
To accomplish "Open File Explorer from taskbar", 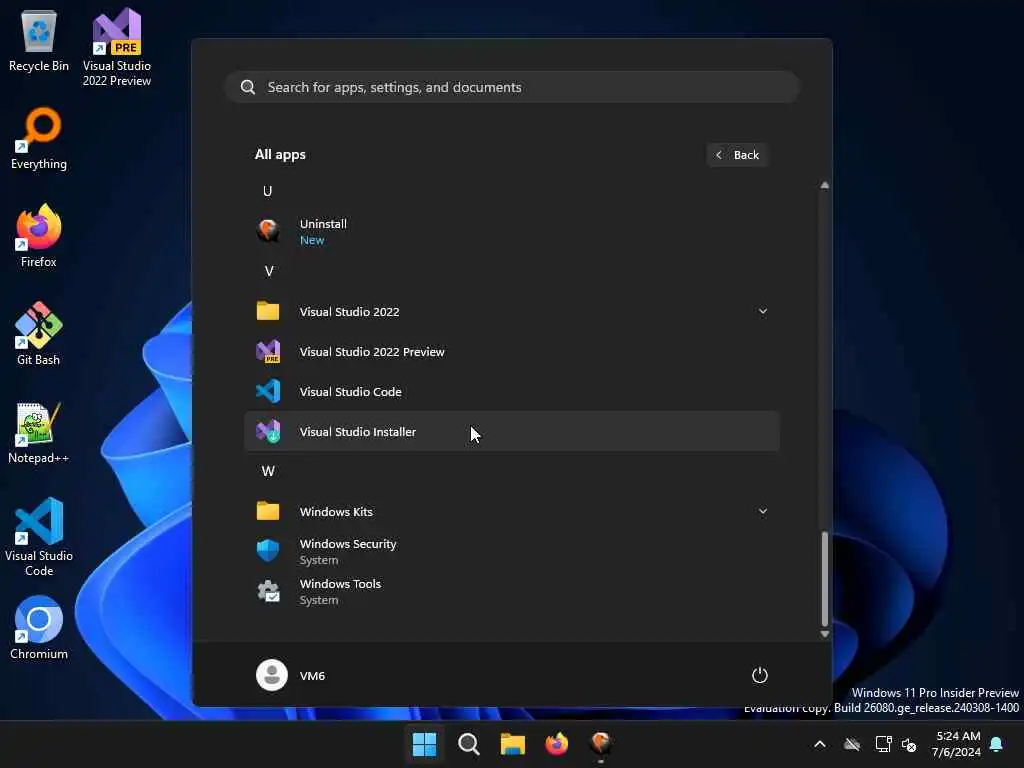I will coord(513,744).
